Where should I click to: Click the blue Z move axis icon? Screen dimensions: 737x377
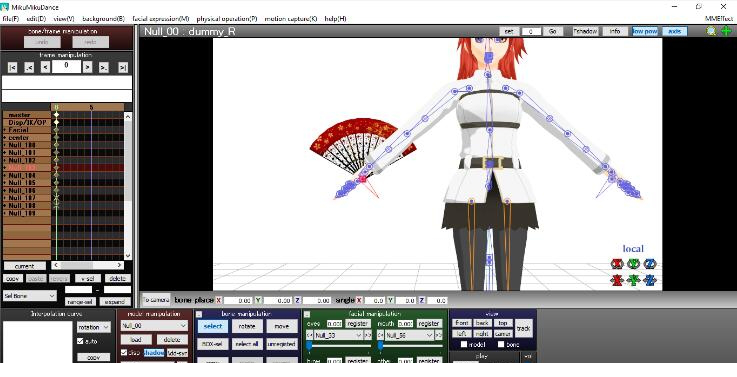pos(650,280)
